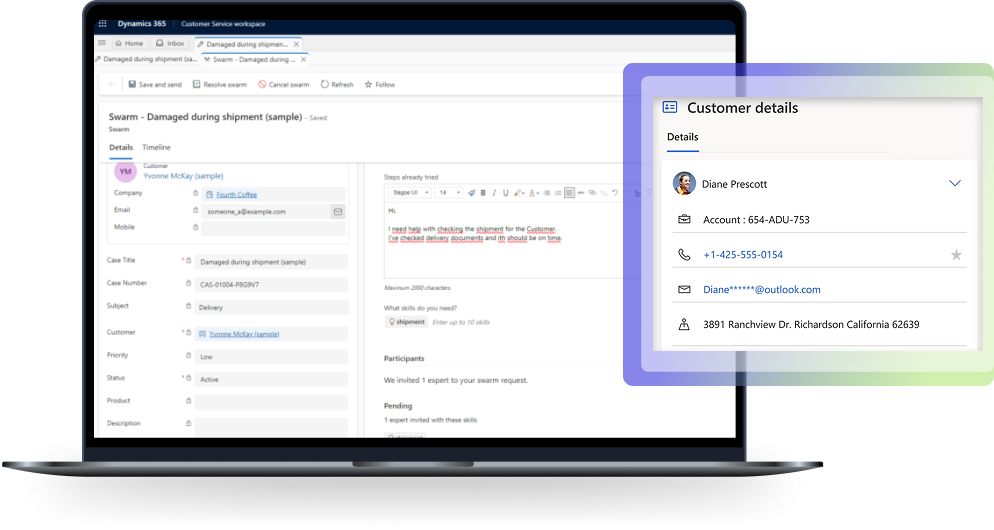994x530 pixels.
Task: Refresh the swarm record
Action: pyautogui.click(x=337, y=85)
